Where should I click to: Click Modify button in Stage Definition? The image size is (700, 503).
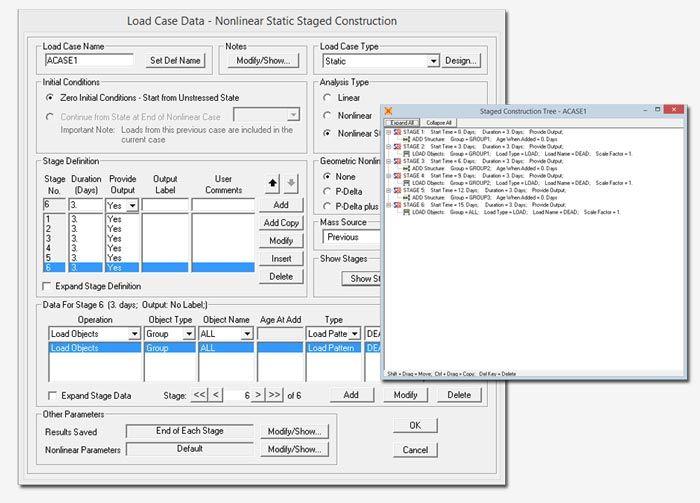click(x=281, y=241)
